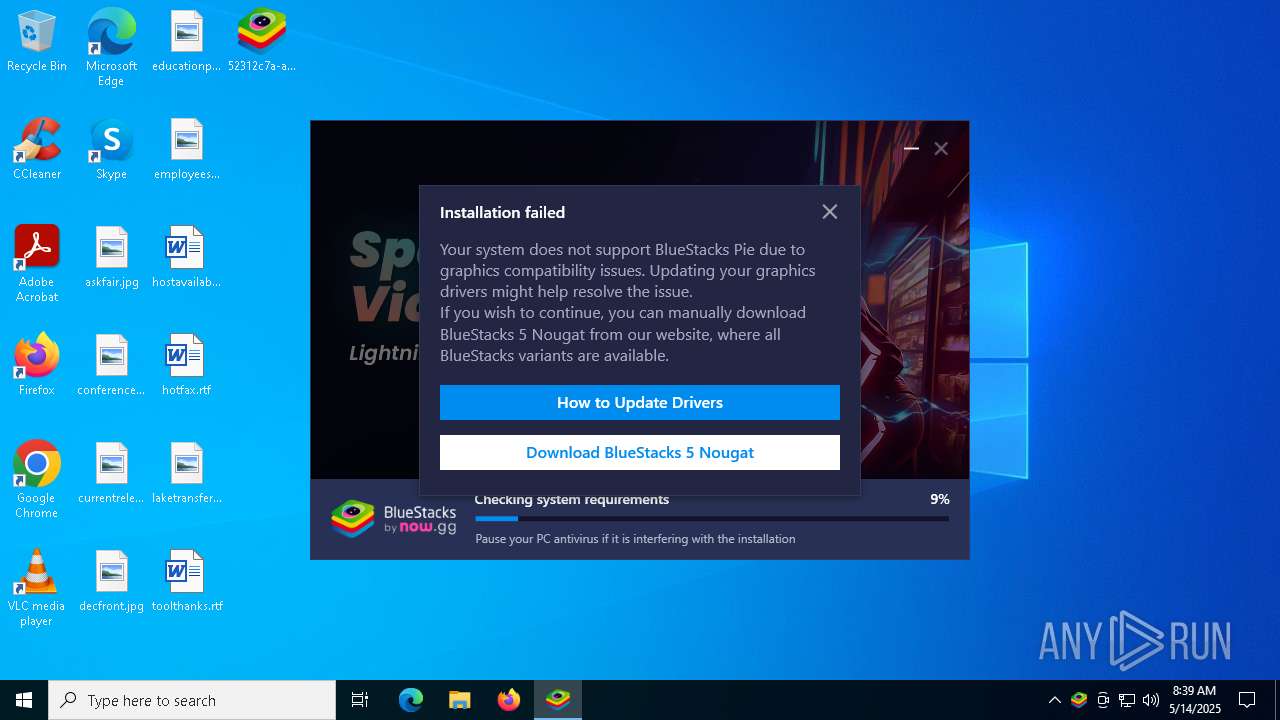1280x720 pixels.
Task: Show hidden tray icons chevron
Action: (x=1054, y=700)
